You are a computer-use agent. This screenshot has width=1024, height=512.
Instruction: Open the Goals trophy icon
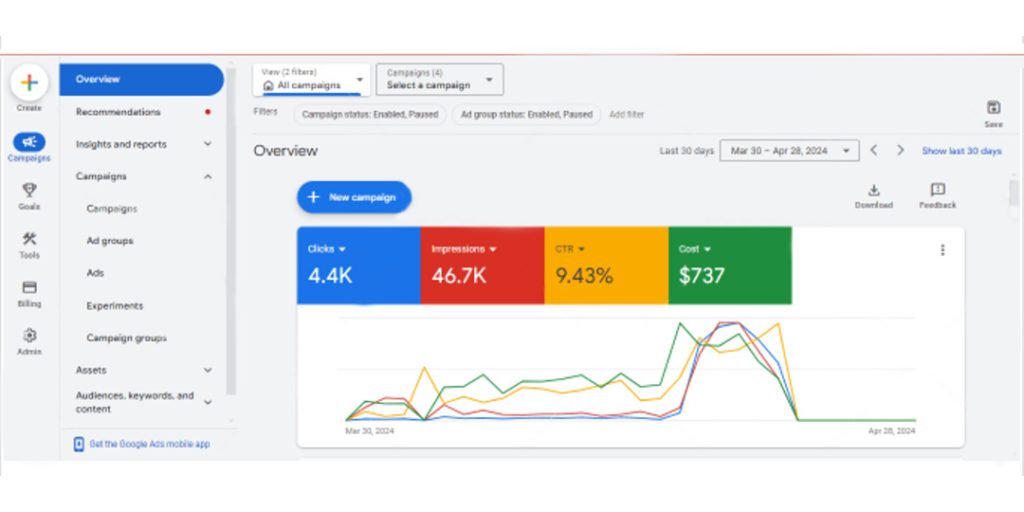tap(29, 190)
